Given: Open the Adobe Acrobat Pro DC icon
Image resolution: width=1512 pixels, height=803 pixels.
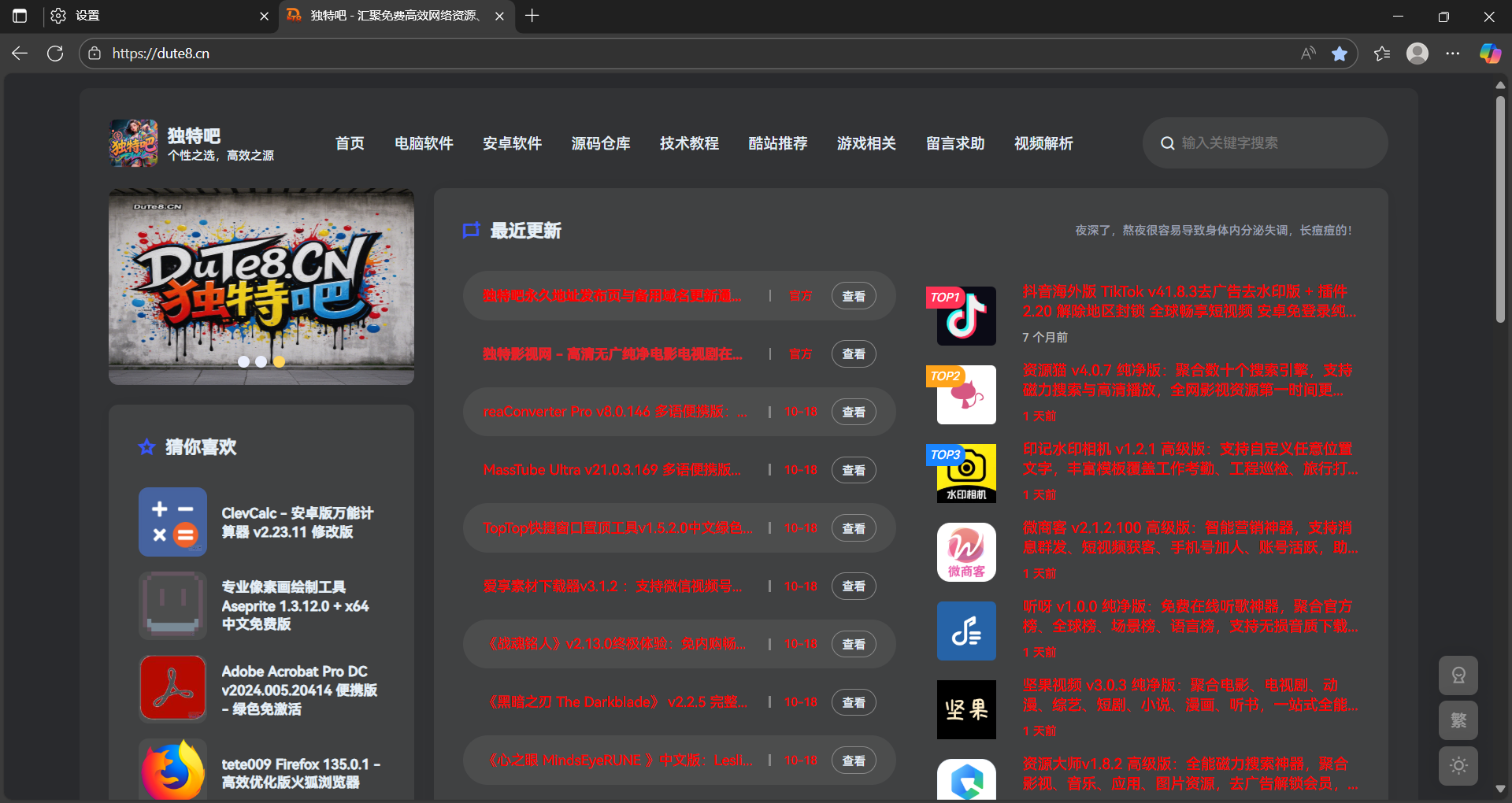Looking at the screenshot, I should 172,689.
